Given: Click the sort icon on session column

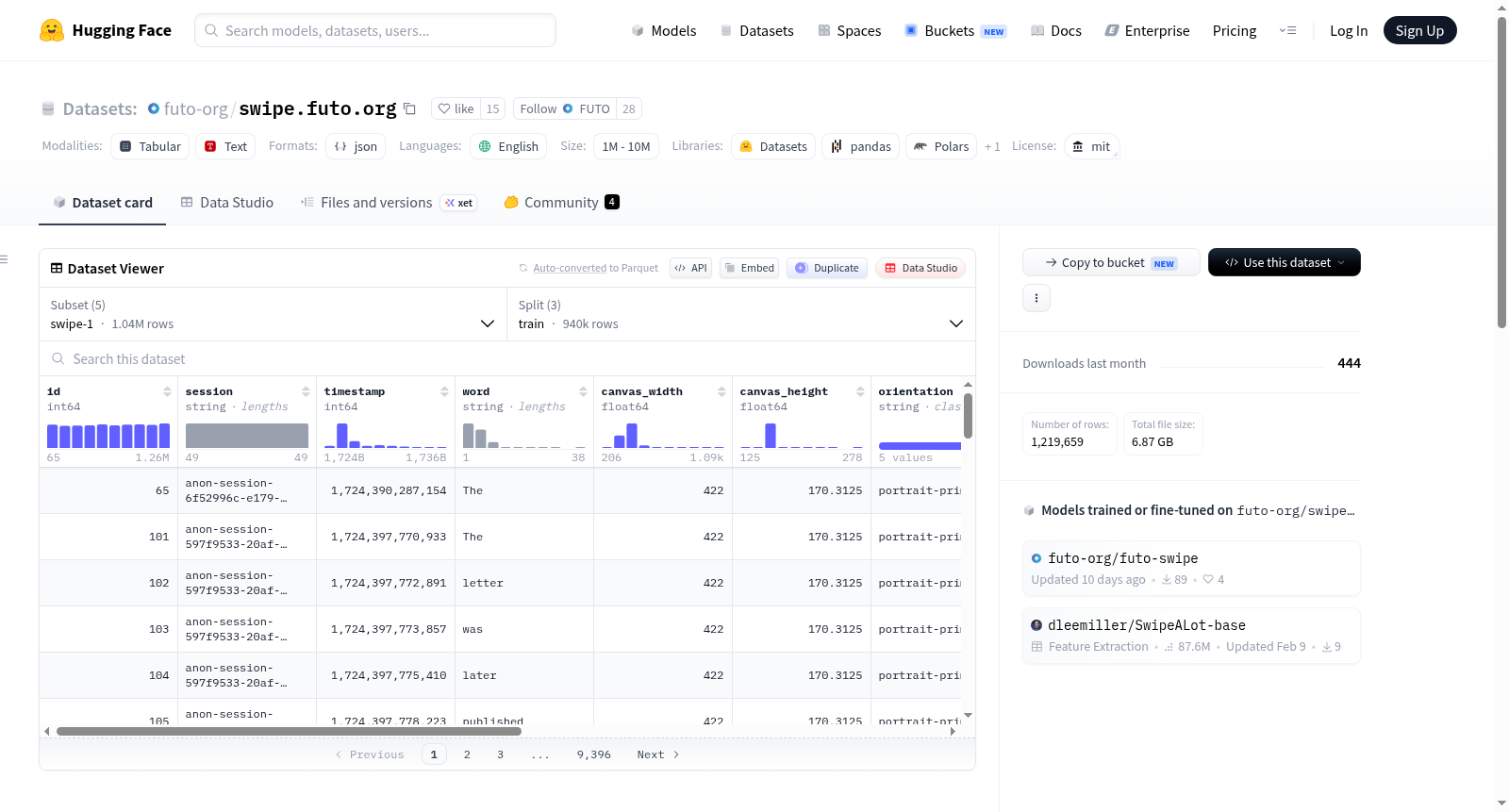Looking at the screenshot, I should [x=306, y=391].
